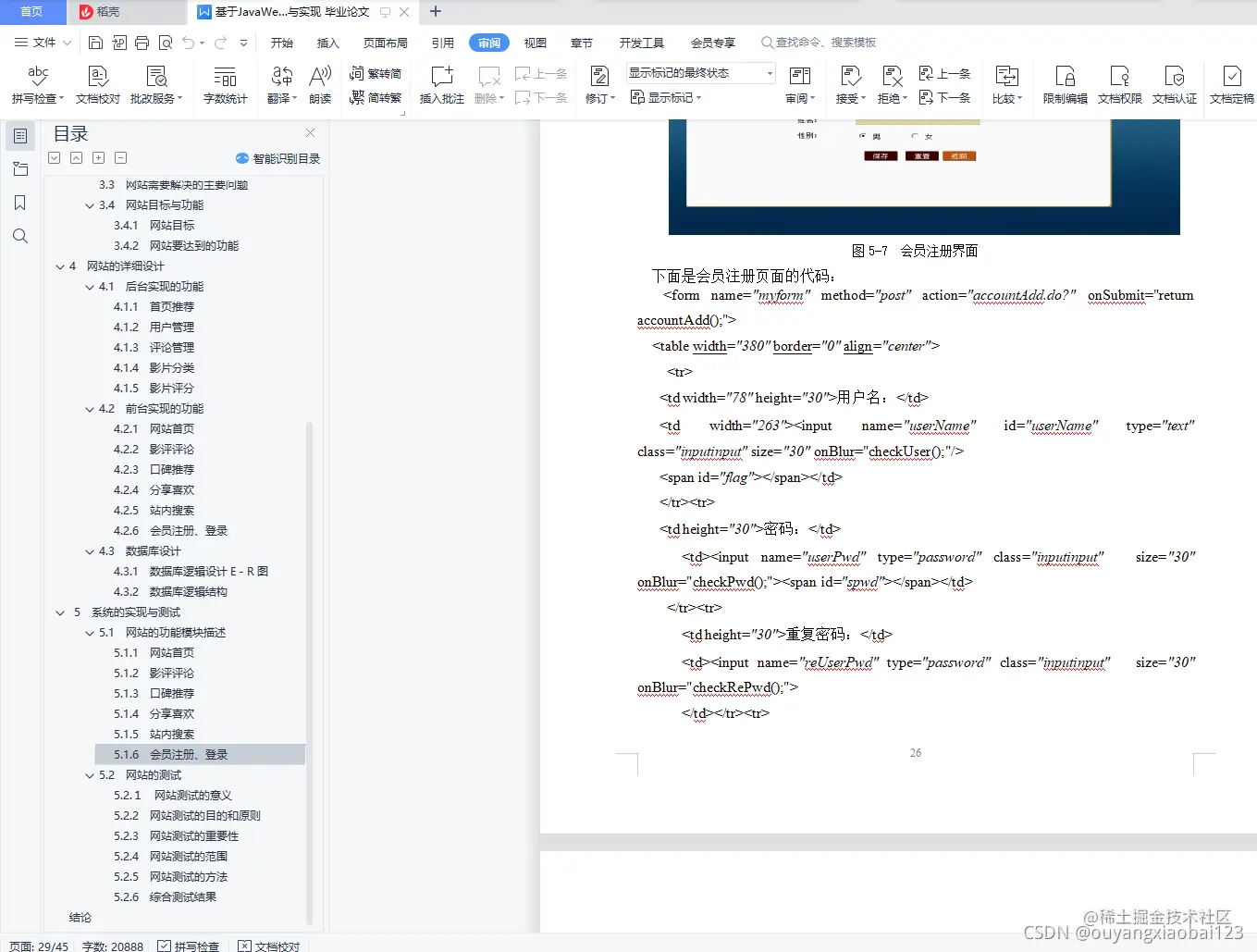Click expand-all plus box in 目录 panel
The width and height of the screenshot is (1257, 952).
click(99, 158)
